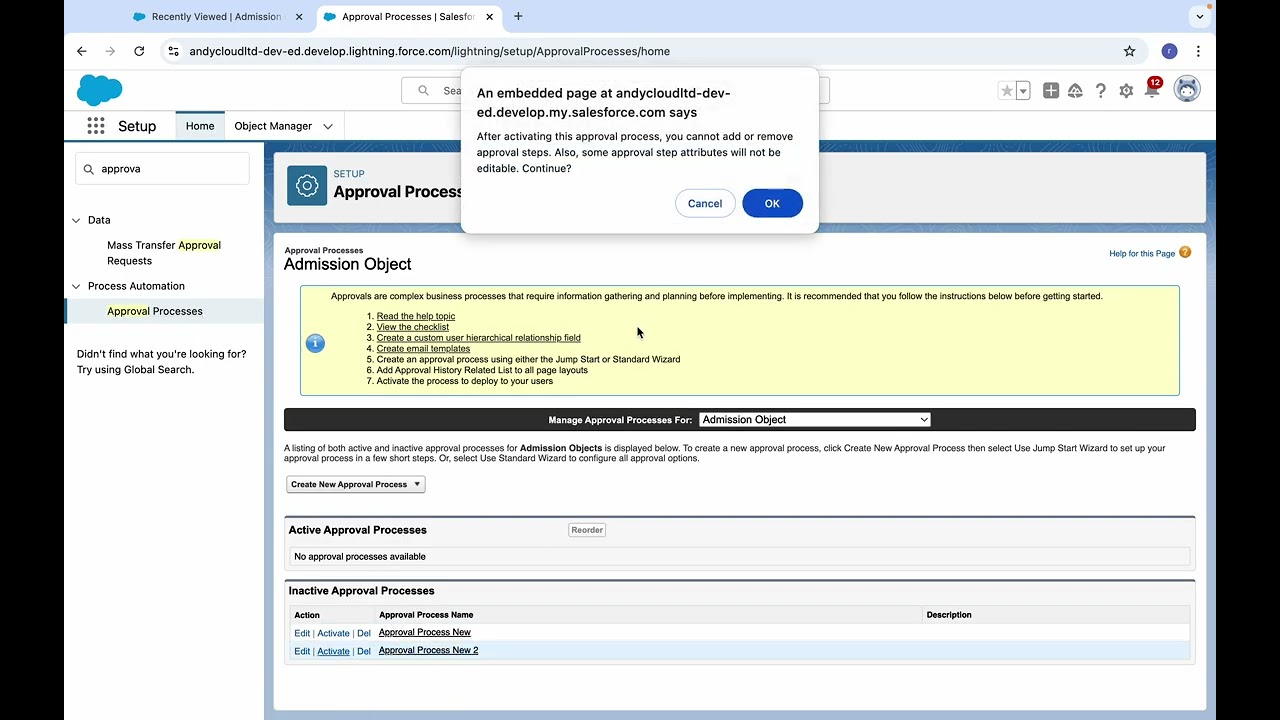
Task: Edit Approval Process New
Action: 302,633
